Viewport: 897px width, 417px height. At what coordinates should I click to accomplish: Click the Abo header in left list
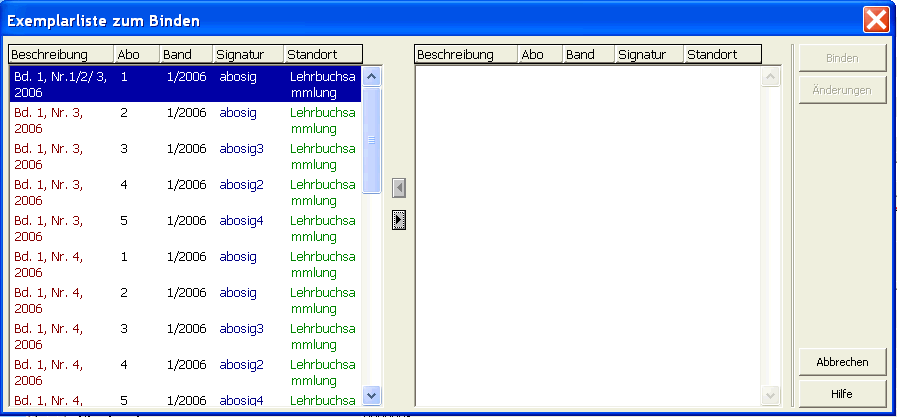(x=137, y=54)
